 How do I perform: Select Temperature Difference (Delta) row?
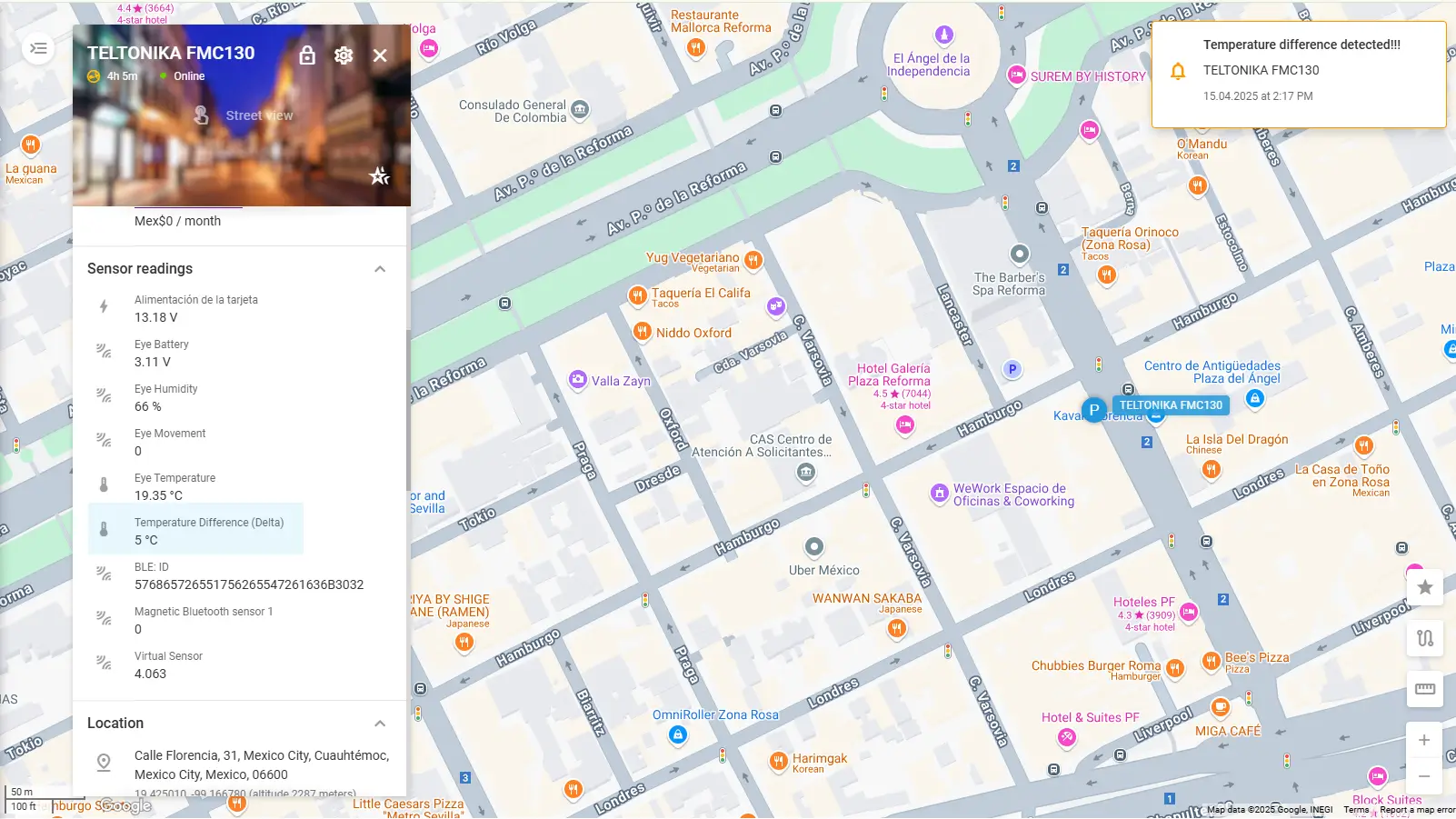[x=195, y=531]
